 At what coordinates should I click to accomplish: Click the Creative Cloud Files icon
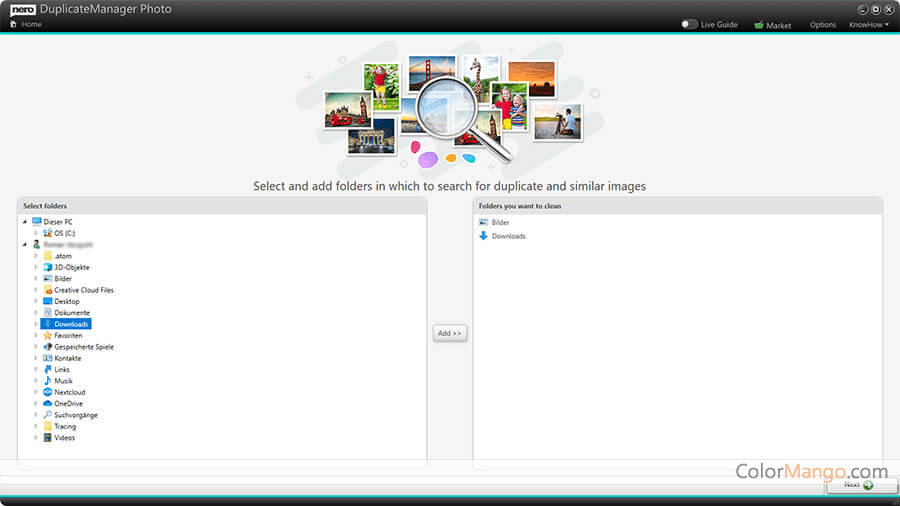click(x=48, y=290)
